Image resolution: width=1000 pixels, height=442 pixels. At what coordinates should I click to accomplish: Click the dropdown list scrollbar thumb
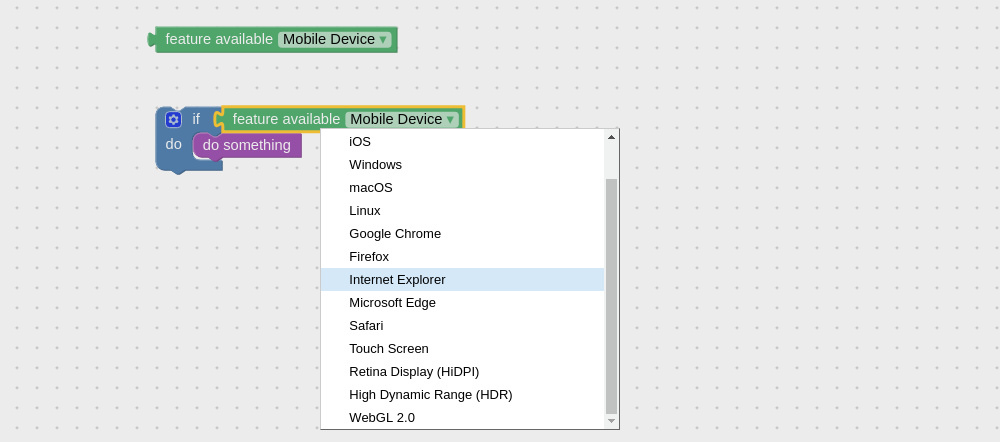(x=612, y=297)
